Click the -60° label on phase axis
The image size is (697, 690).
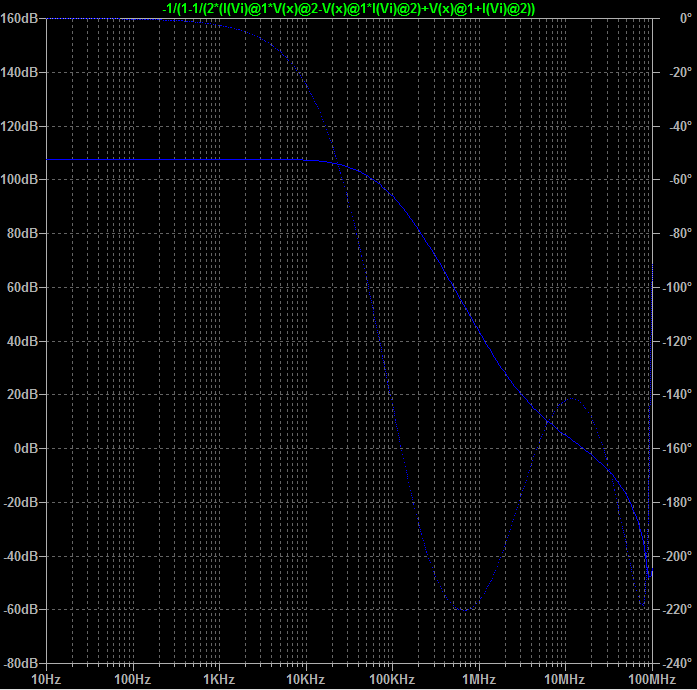click(681, 179)
